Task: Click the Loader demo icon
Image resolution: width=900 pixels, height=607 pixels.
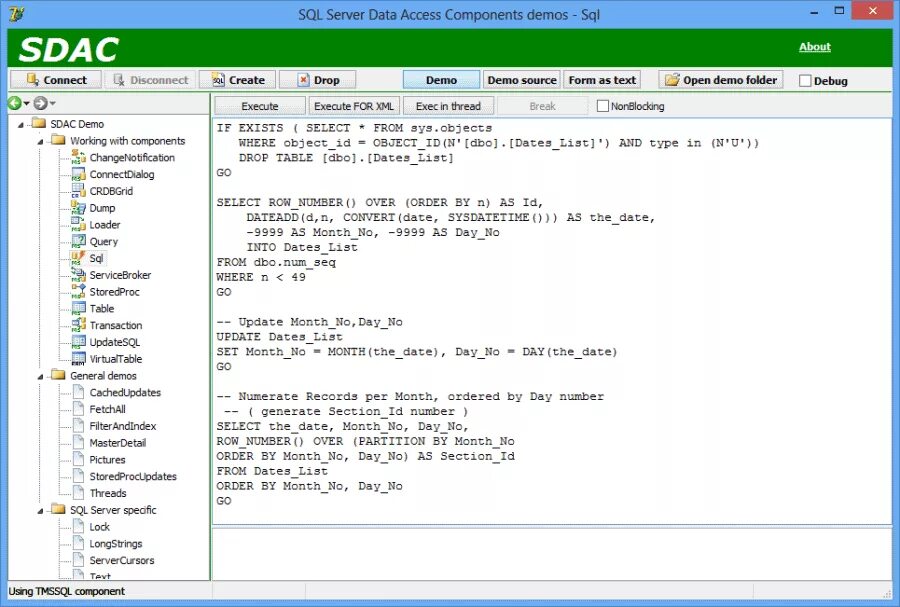Action: 79,224
